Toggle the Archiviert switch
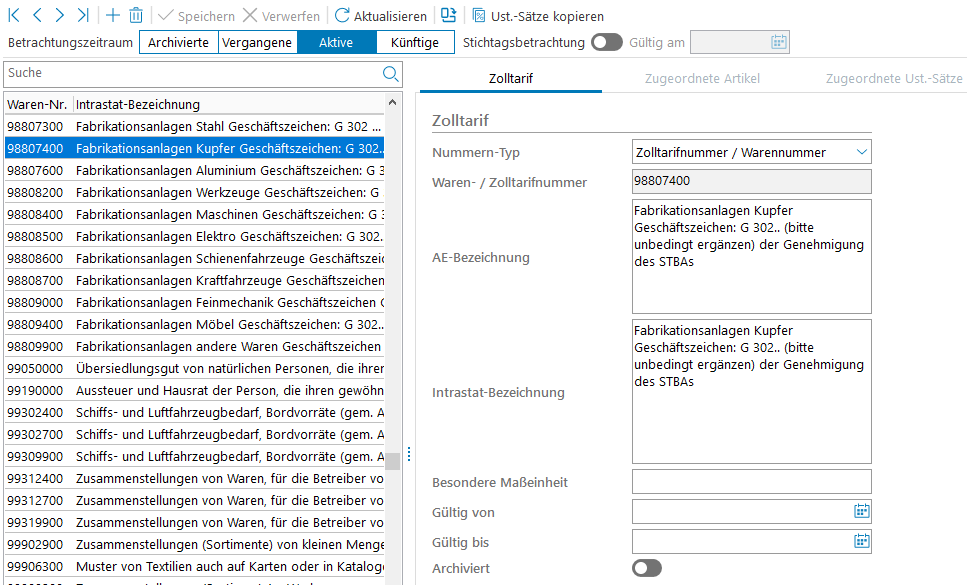 (x=647, y=568)
